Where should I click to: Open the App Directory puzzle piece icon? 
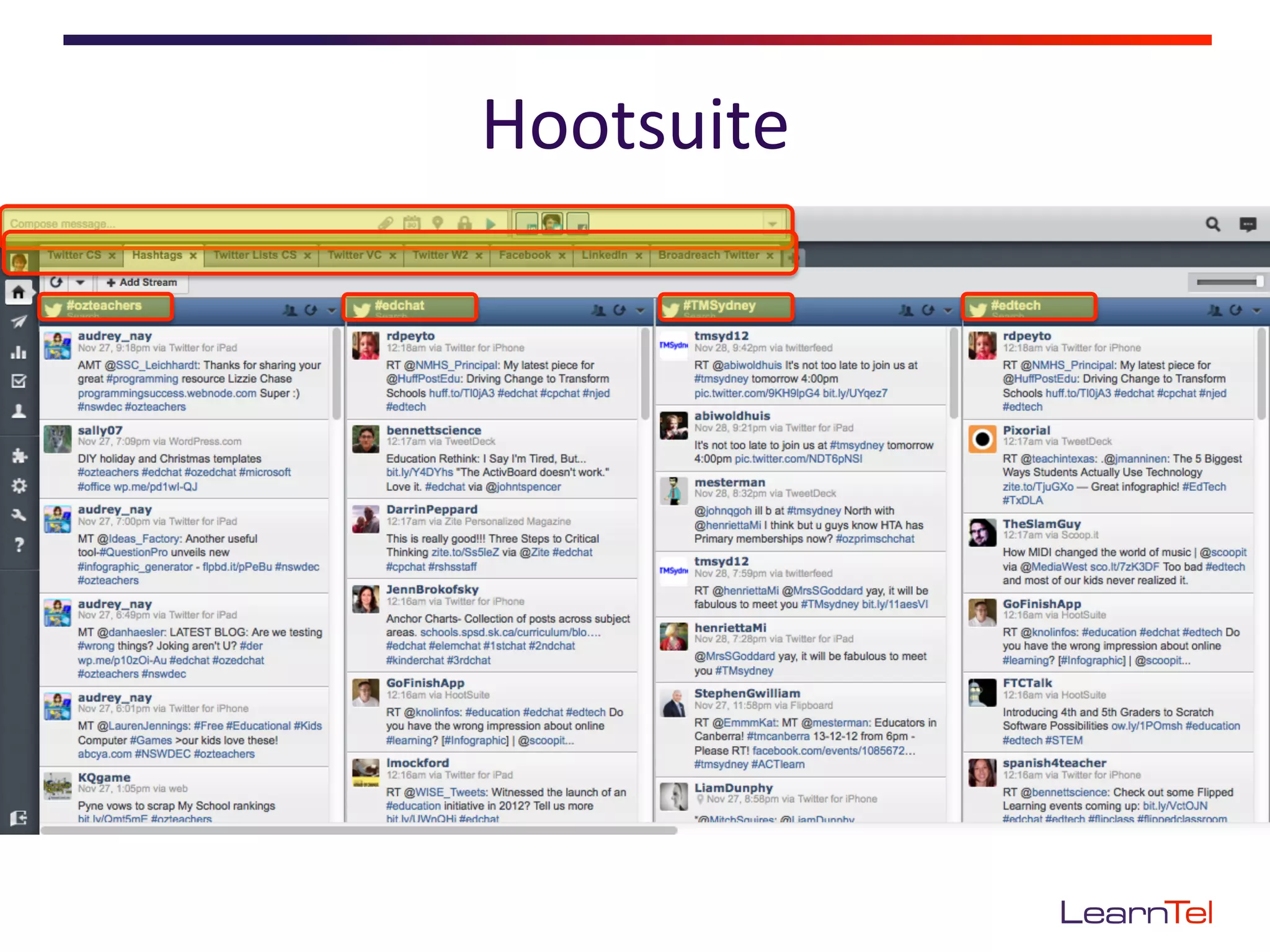(19, 456)
